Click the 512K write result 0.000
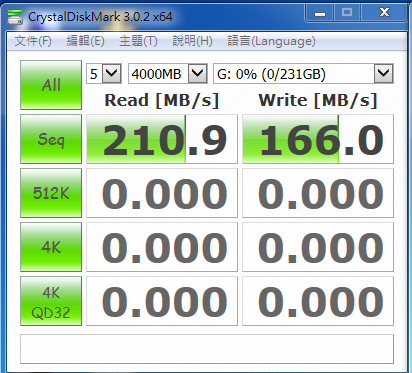The height and width of the screenshot is (373, 412). (x=318, y=193)
